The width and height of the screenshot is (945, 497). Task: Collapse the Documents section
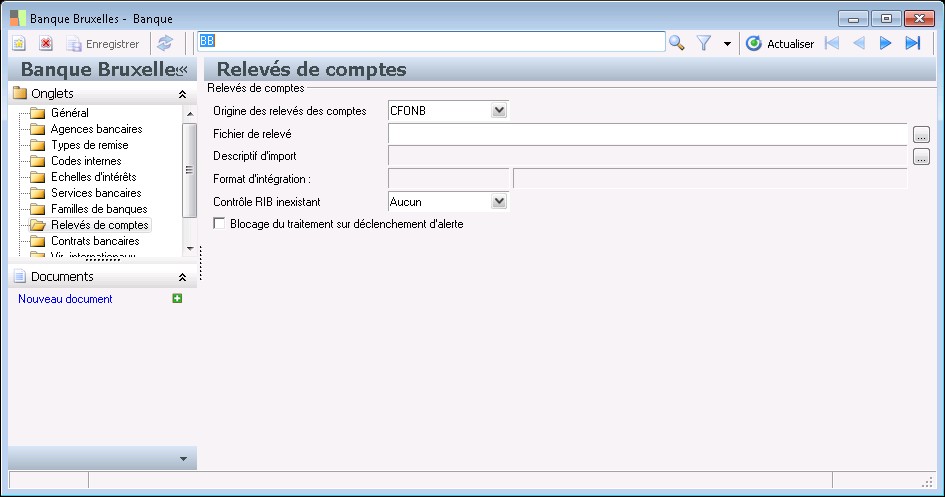182,277
